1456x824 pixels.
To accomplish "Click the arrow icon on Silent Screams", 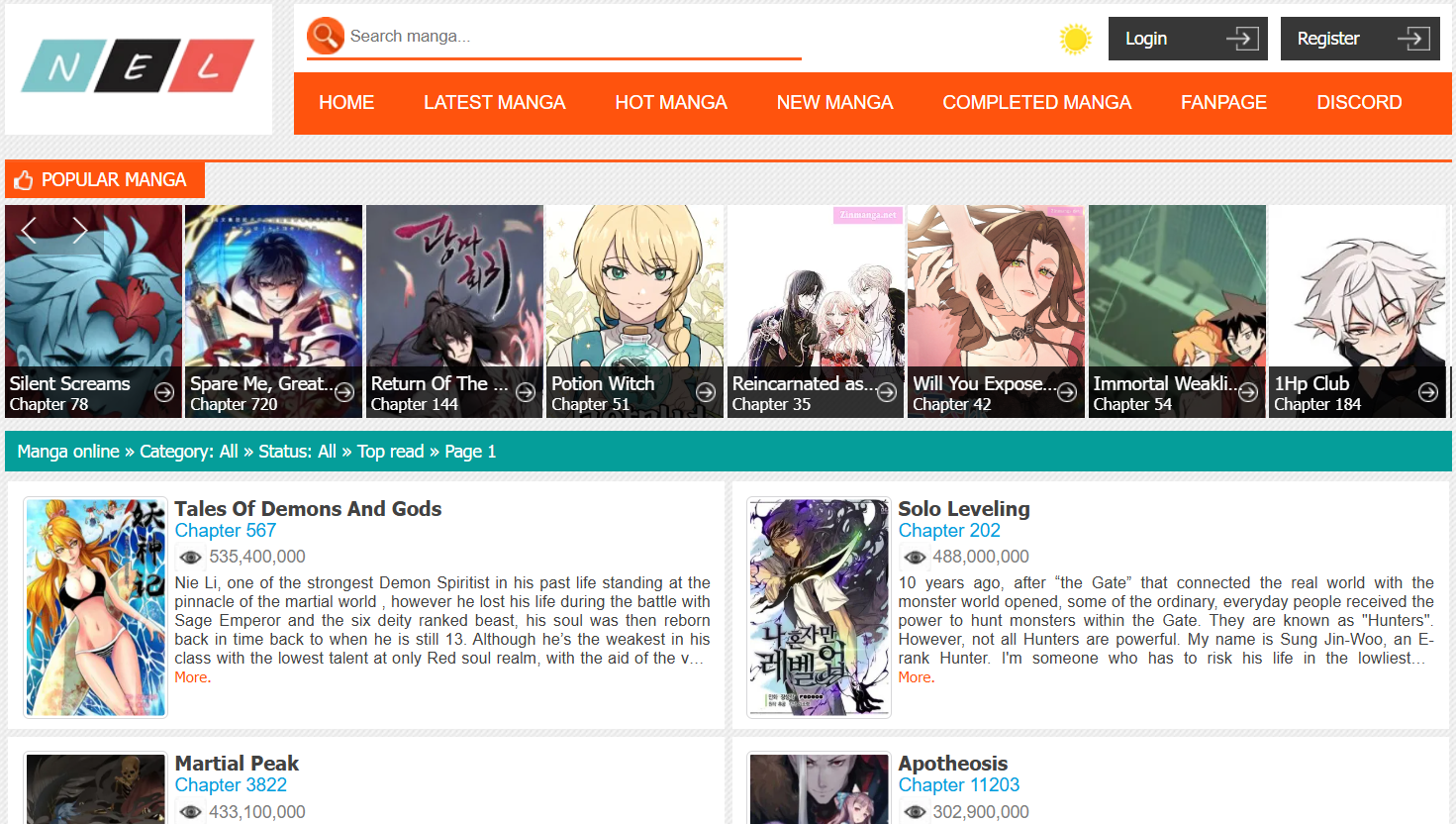I will point(164,392).
